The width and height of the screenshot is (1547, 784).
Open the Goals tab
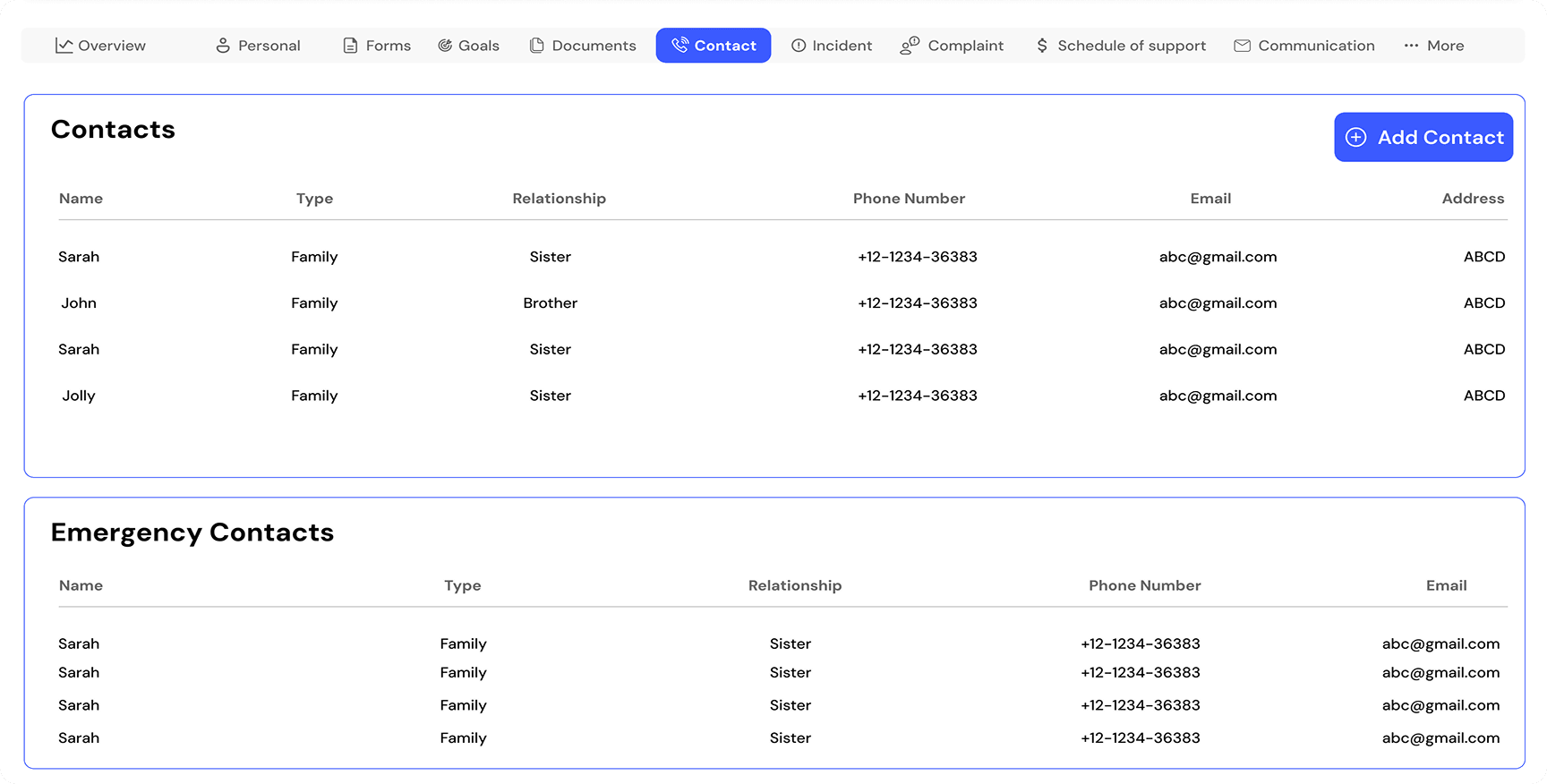pyautogui.click(x=469, y=46)
